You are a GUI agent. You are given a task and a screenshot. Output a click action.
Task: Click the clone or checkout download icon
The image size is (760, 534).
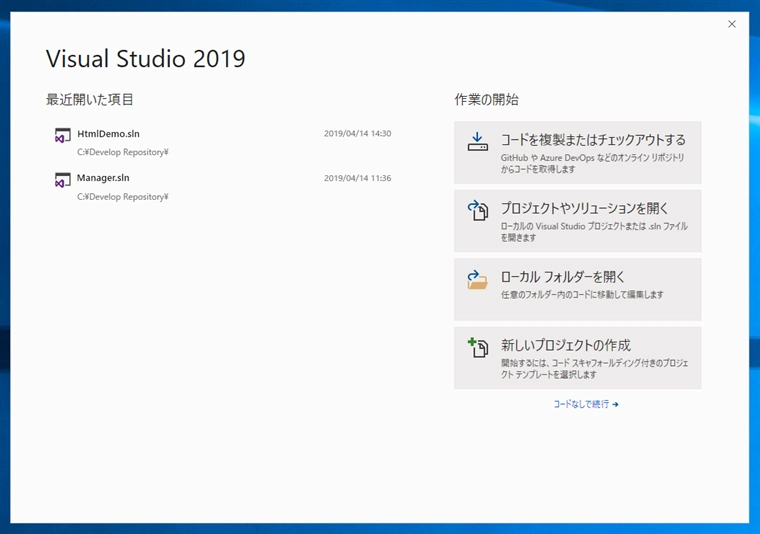pyautogui.click(x=477, y=142)
